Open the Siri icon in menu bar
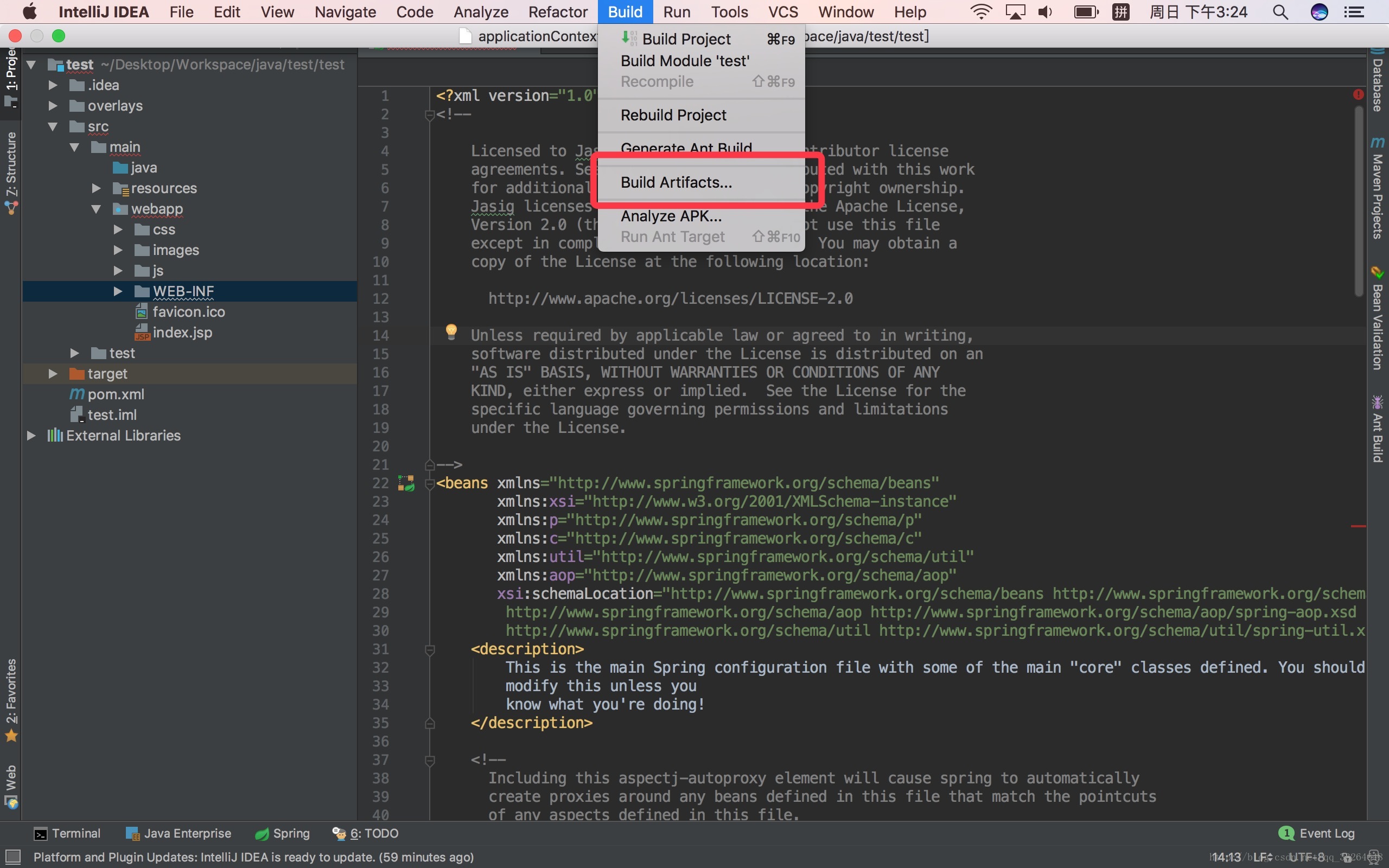 point(1319,11)
